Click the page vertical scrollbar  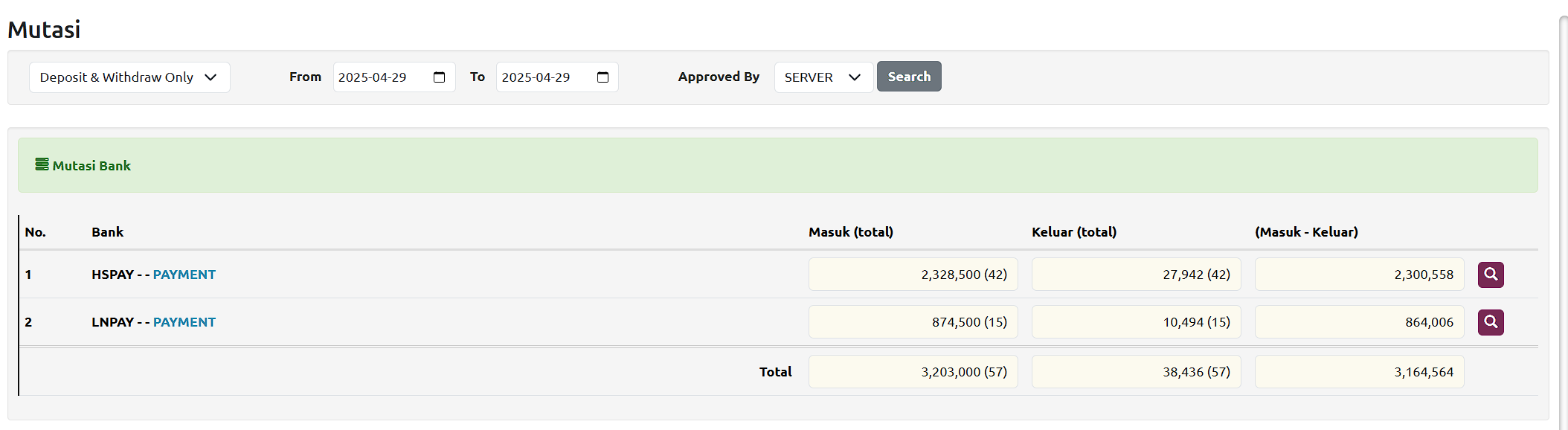tap(1563, 223)
